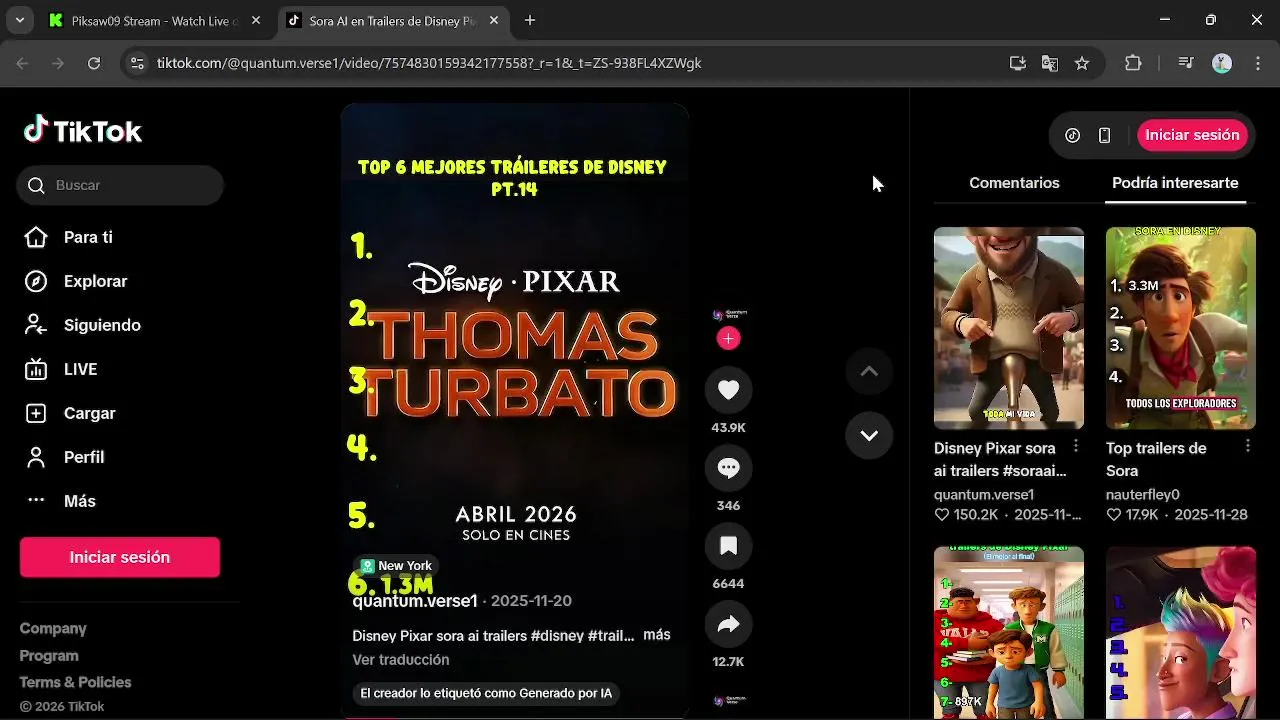The width and height of the screenshot is (1280, 720).
Task: Switch to Podría interesarte tab
Action: click(x=1175, y=183)
